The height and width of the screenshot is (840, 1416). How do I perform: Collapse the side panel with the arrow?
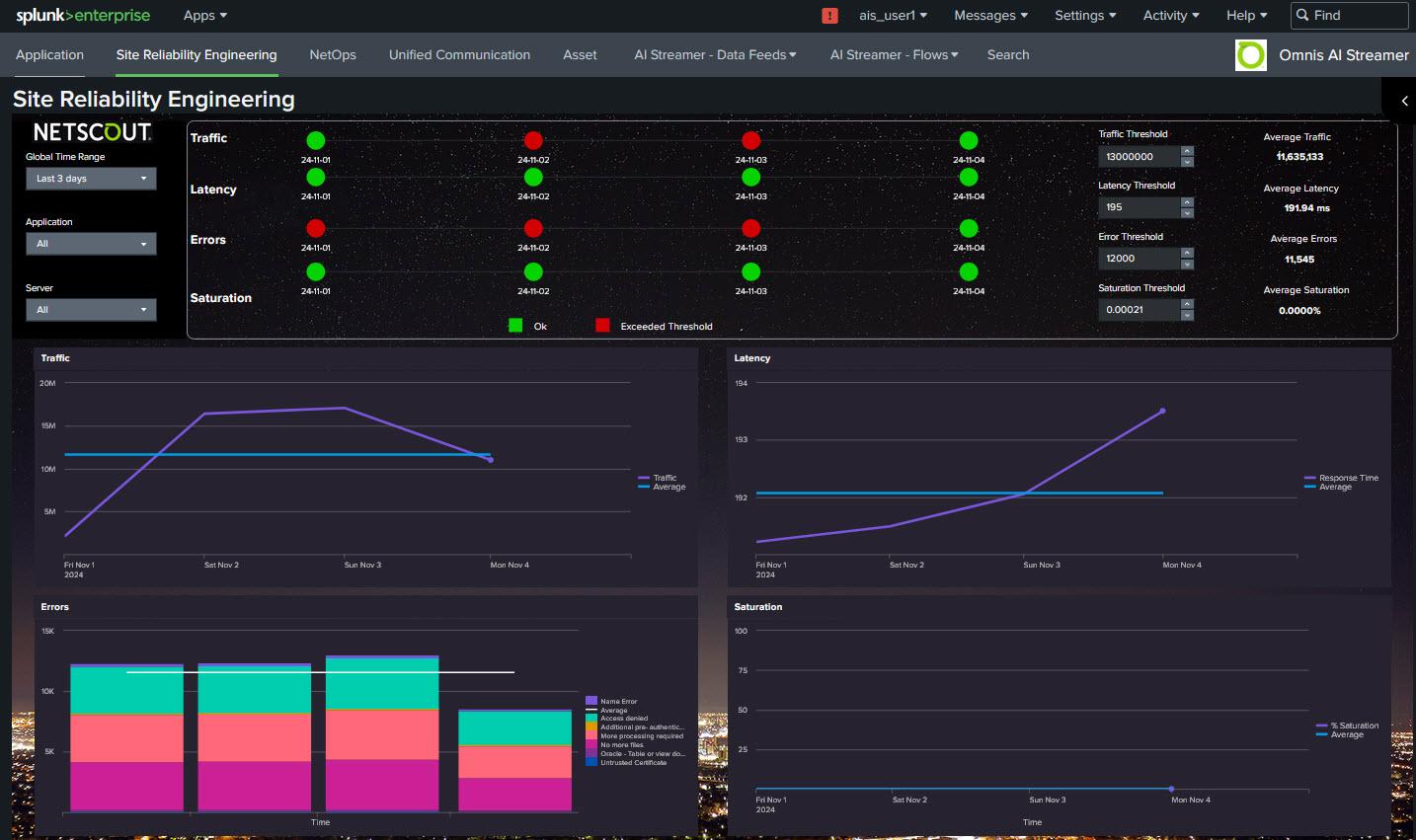tap(1404, 101)
